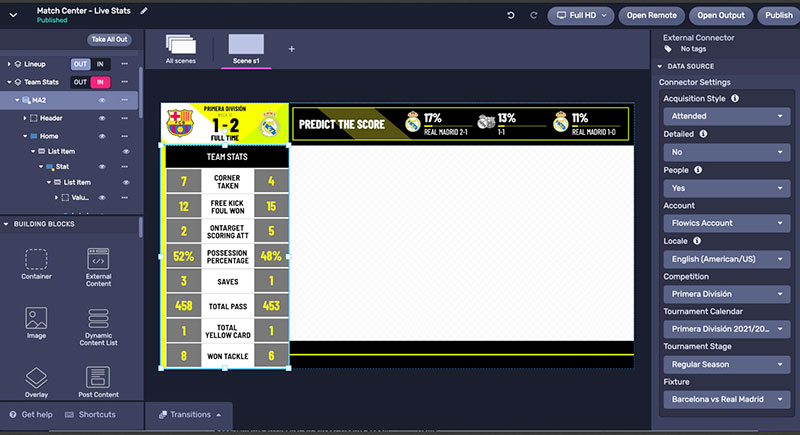Open the Transitions panel tab
The width and height of the screenshot is (800, 435).
point(190,414)
